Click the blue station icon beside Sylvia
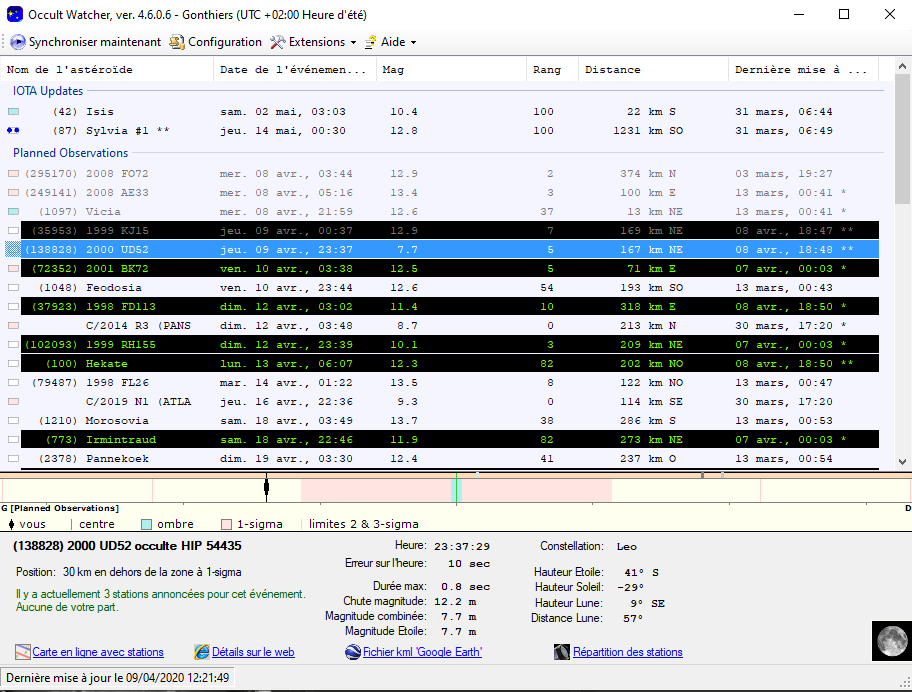Screen dimensions: 912x692 [x=13, y=131]
